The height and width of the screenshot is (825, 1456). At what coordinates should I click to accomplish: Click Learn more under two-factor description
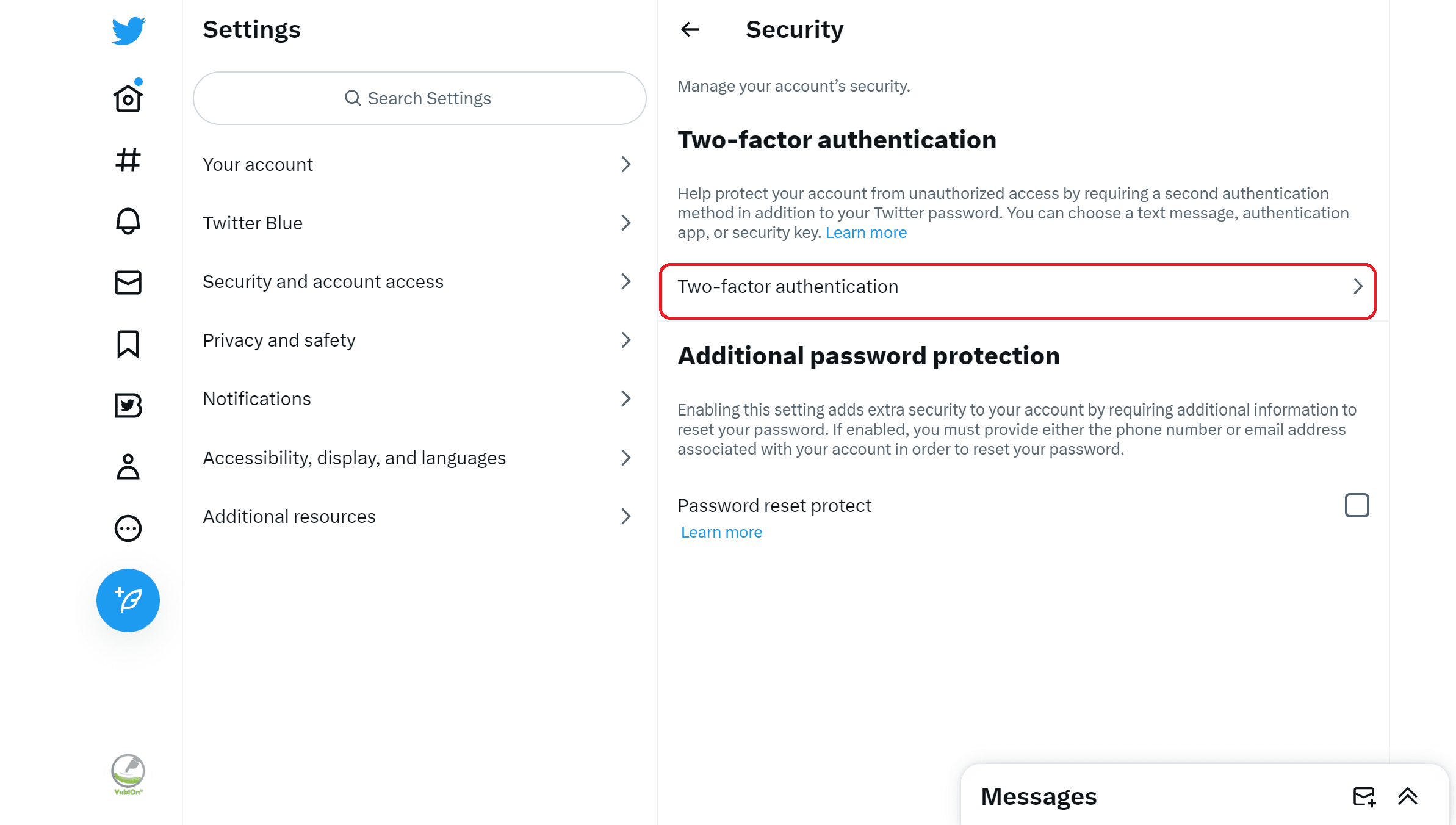866,232
